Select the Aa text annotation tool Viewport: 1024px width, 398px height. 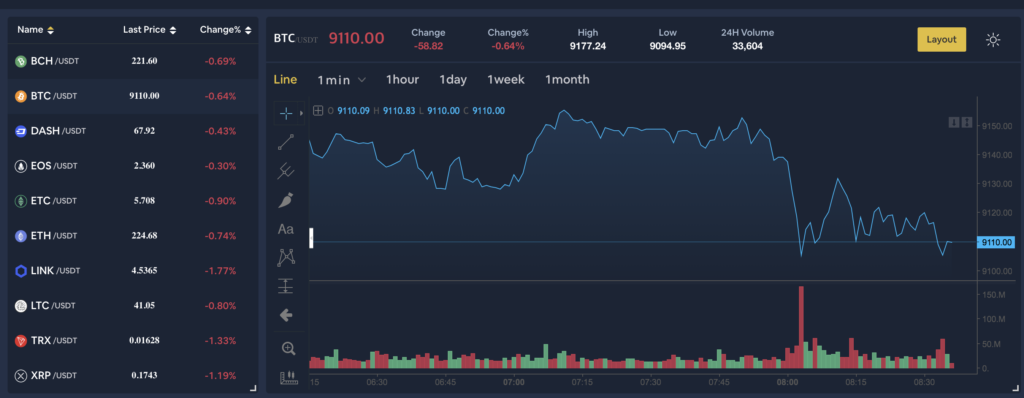pyautogui.click(x=286, y=229)
